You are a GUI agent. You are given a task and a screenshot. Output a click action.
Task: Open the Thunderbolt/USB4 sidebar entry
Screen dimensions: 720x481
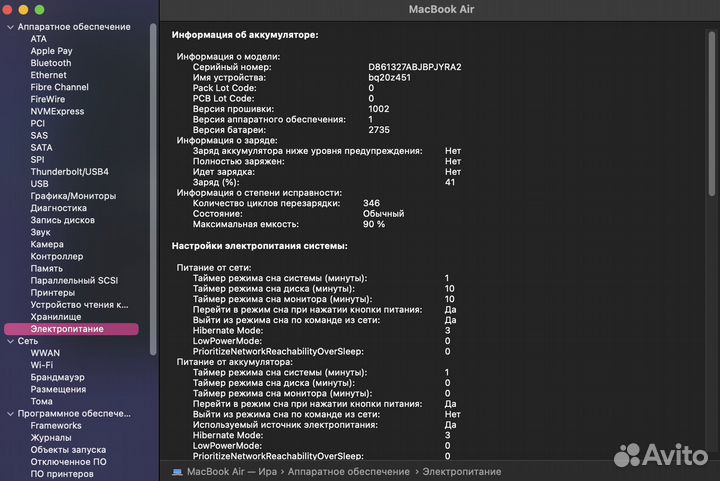click(x=69, y=172)
